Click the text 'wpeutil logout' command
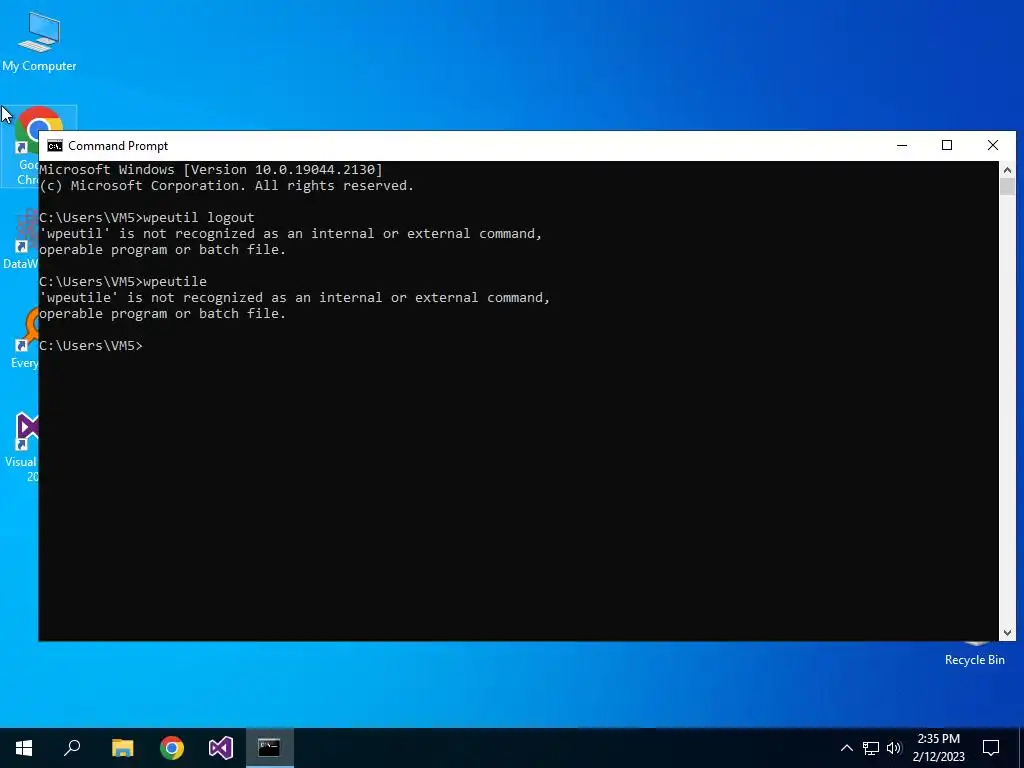1024x768 pixels. pos(199,217)
